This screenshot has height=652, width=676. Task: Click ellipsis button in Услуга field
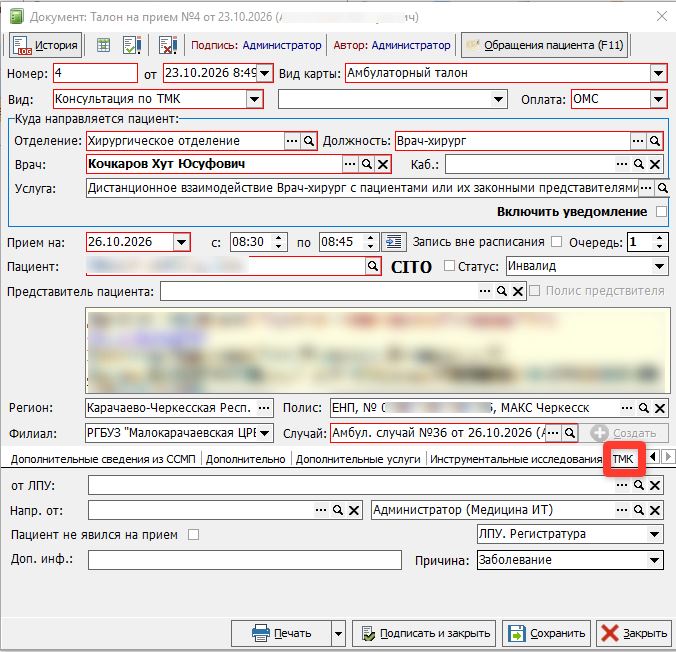(646, 188)
